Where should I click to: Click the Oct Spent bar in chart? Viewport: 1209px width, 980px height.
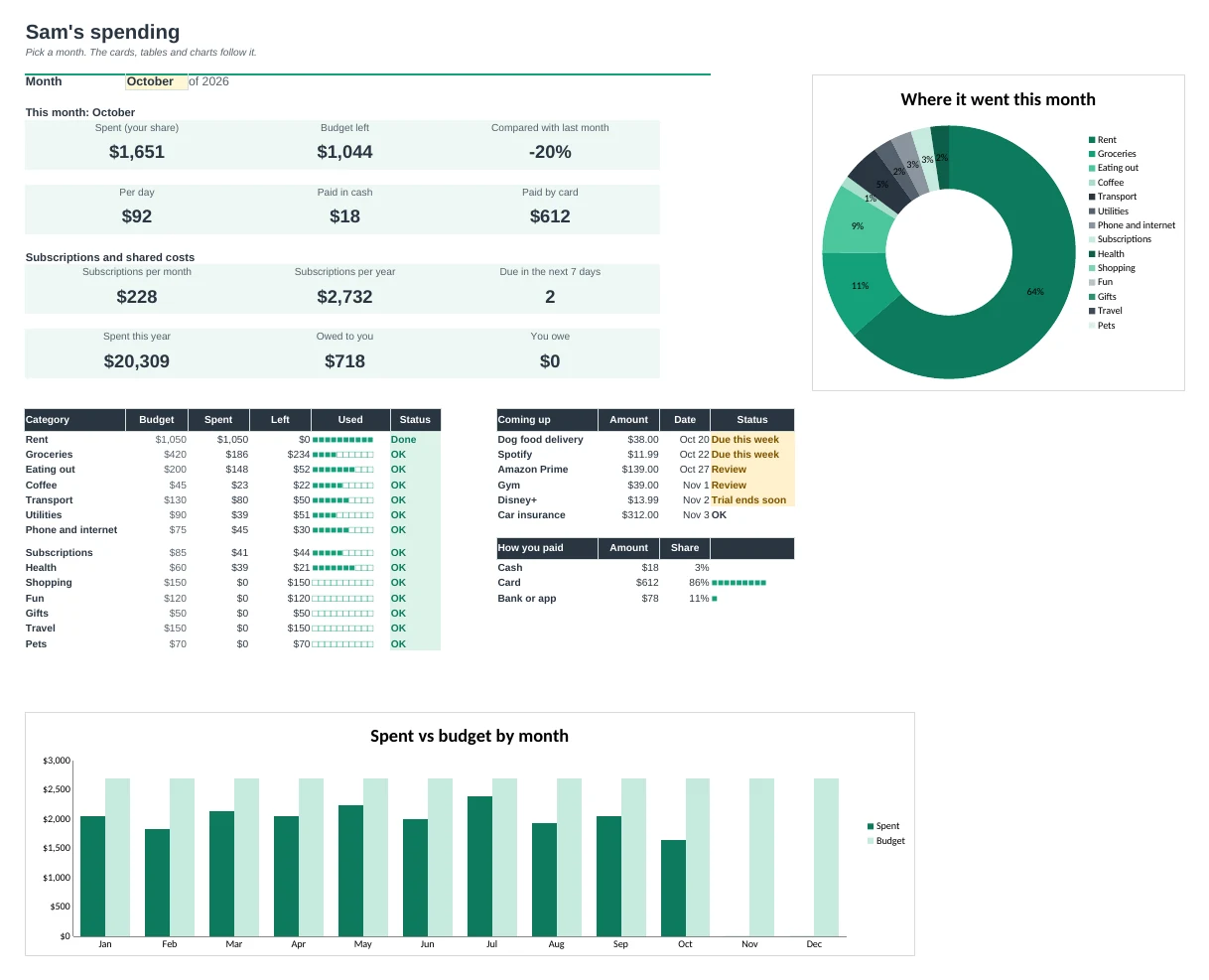(x=673, y=888)
